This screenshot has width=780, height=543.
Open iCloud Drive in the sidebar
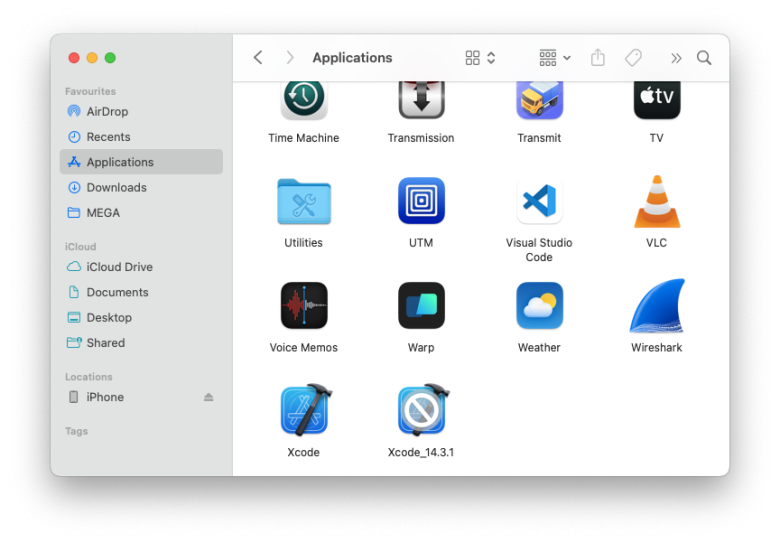141,267
